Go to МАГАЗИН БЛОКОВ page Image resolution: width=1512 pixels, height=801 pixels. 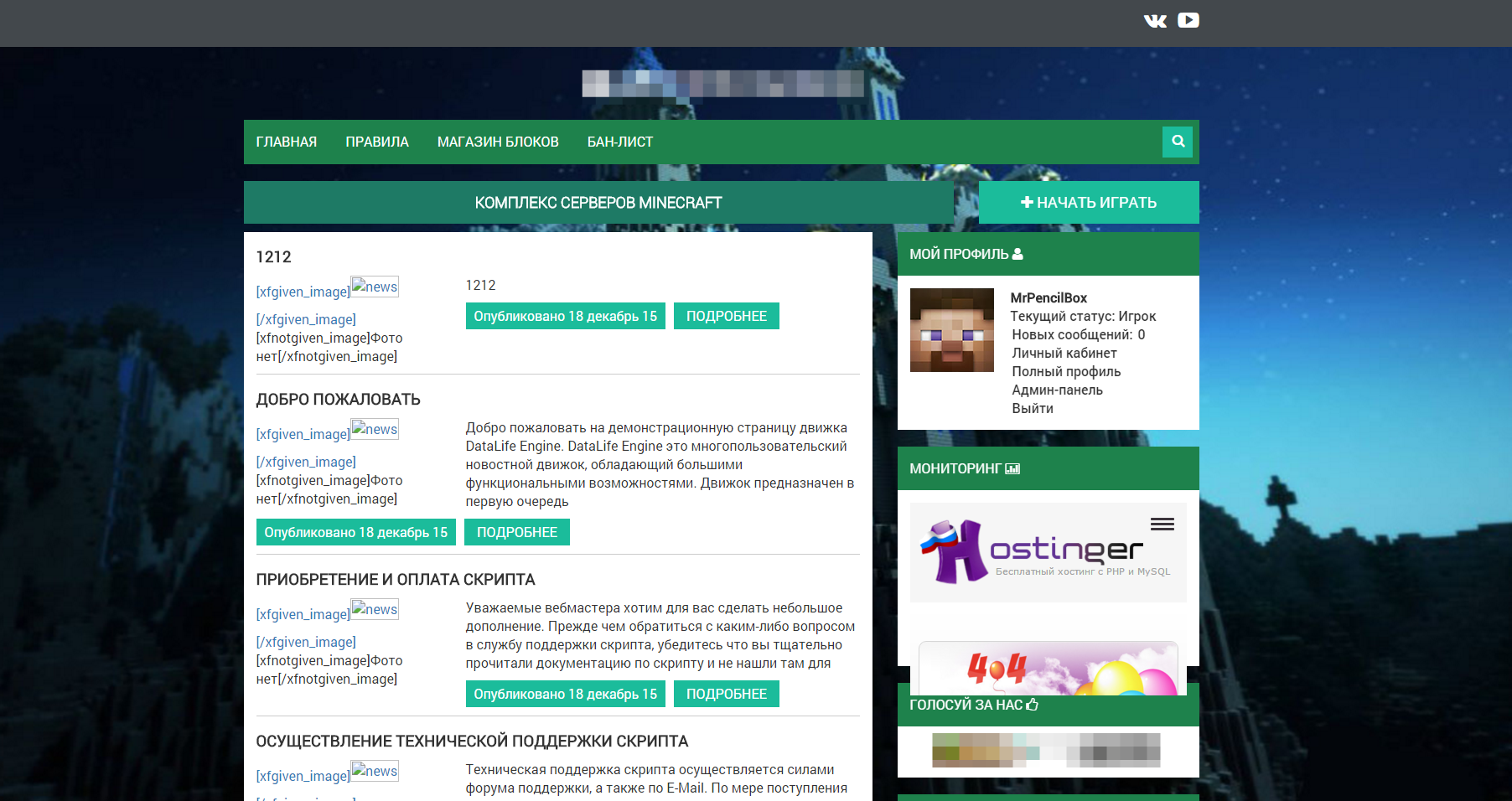coord(498,142)
